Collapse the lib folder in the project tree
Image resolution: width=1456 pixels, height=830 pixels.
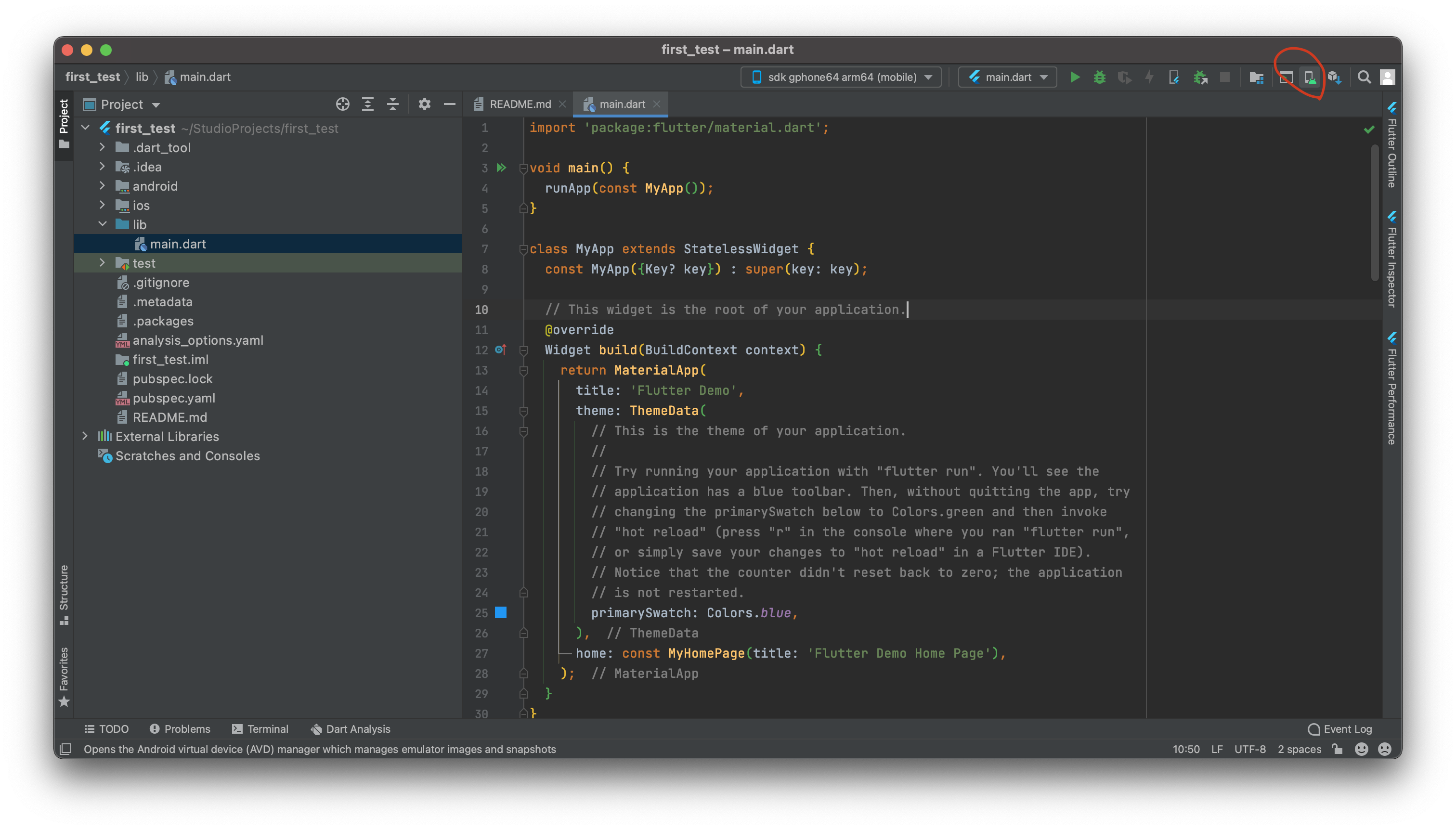point(102,224)
